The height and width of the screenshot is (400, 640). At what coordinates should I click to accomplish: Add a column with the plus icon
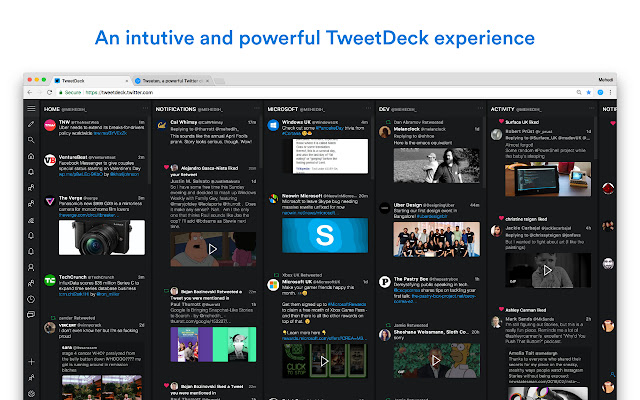31,362
